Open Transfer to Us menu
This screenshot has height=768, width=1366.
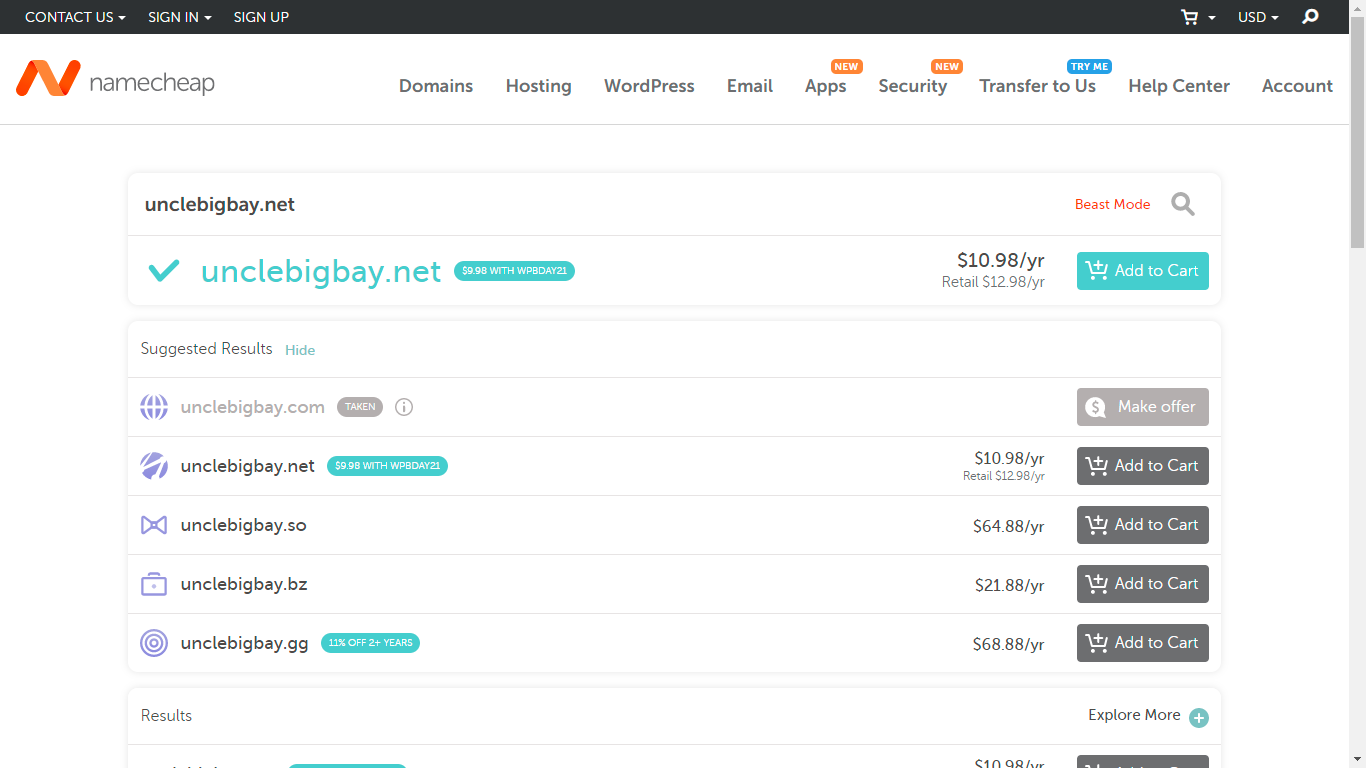pos(1038,86)
